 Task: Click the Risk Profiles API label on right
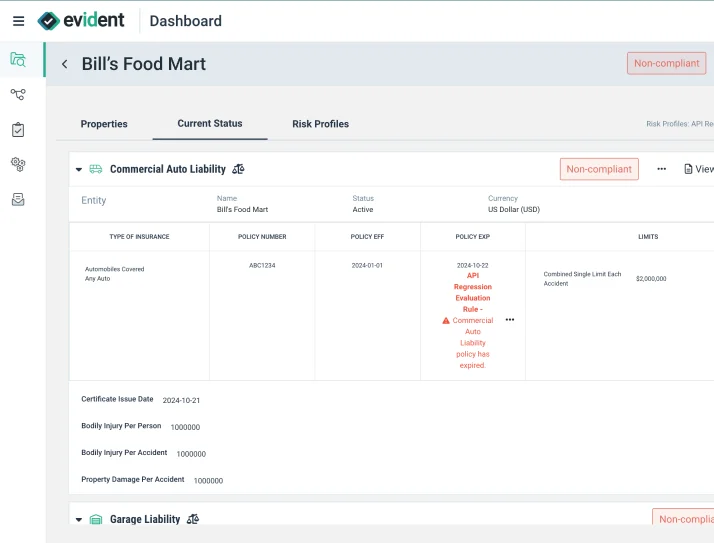(x=680, y=124)
